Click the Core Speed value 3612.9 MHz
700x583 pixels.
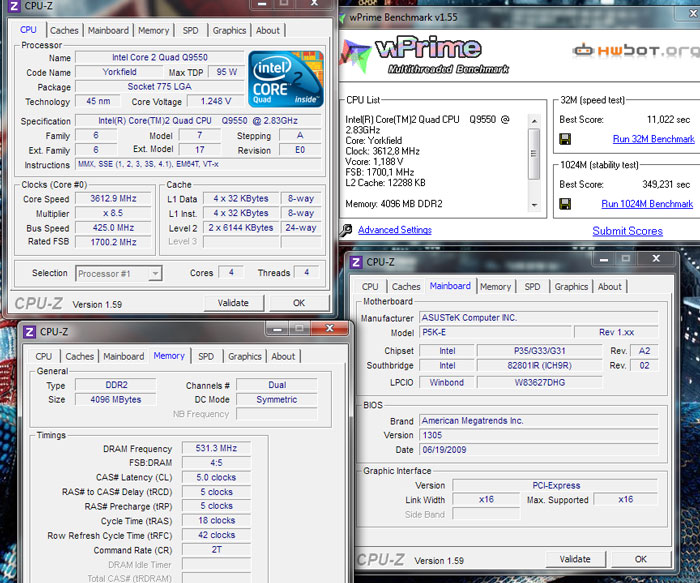(x=113, y=199)
